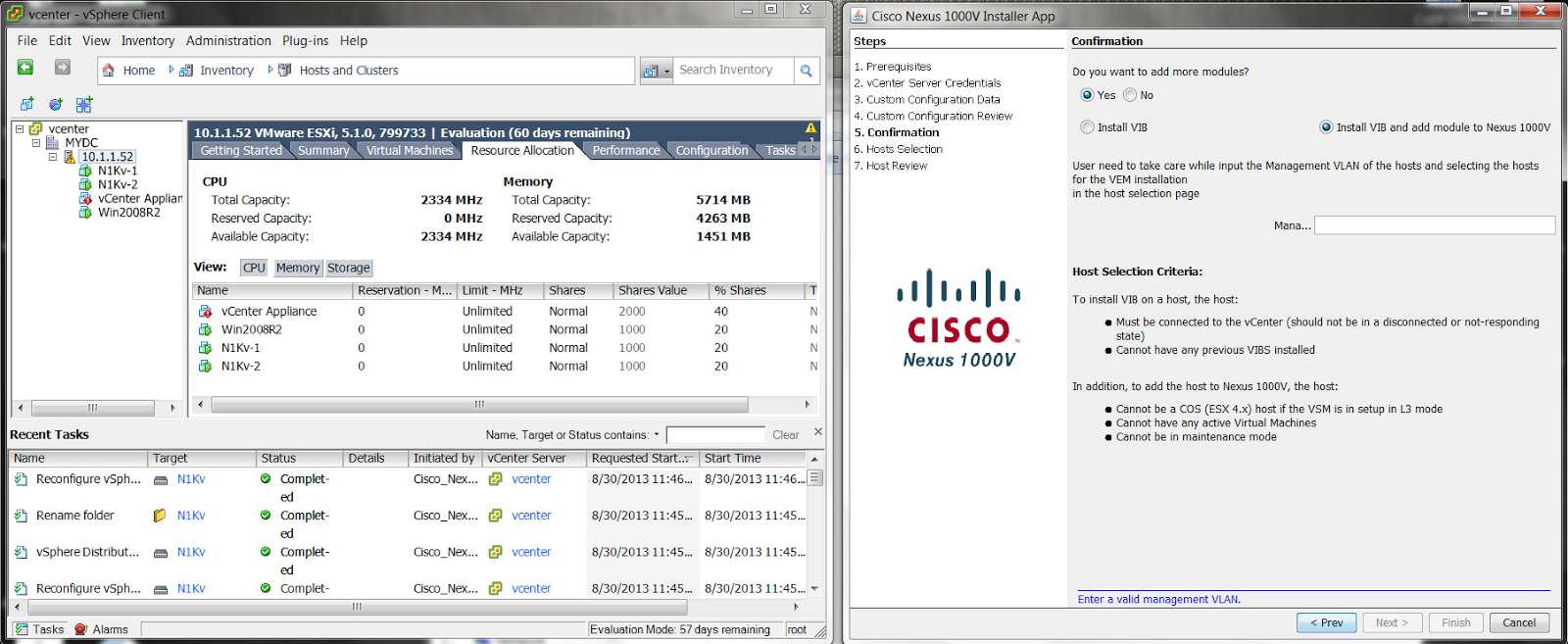The height and width of the screenshot is (644, 1568).
Task: Open the Inventory menu
Action: [148, 41]
